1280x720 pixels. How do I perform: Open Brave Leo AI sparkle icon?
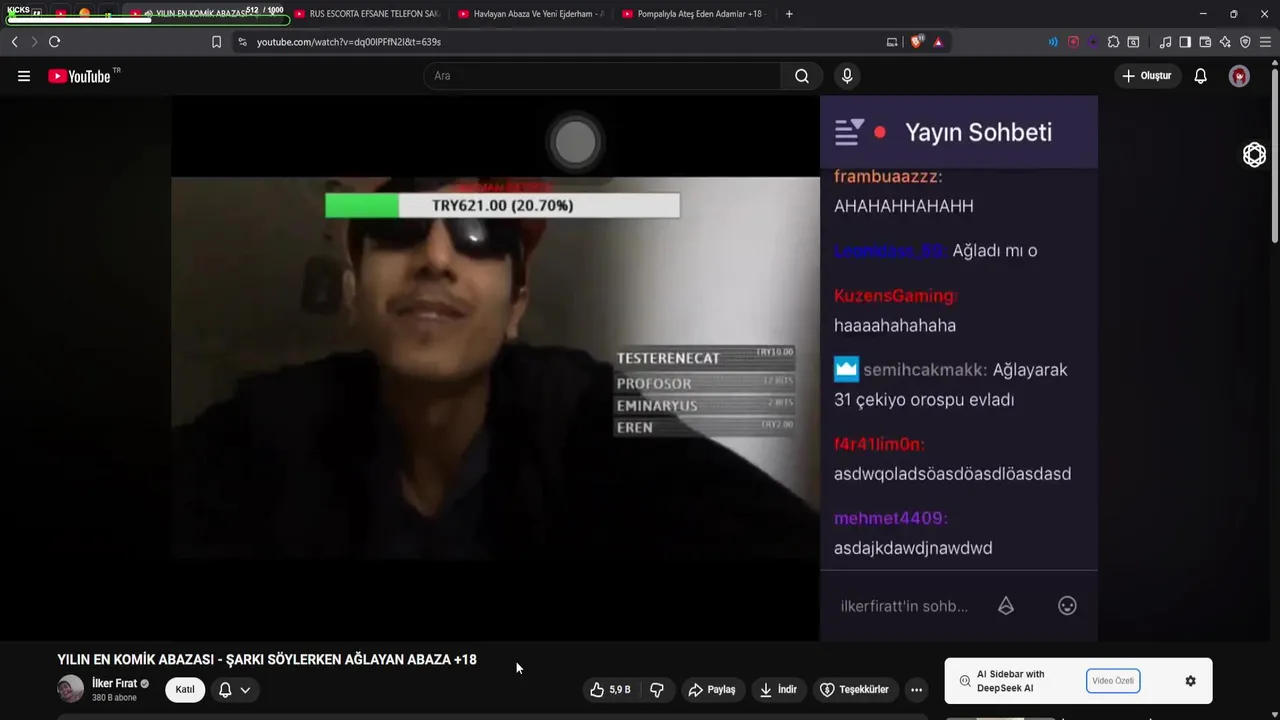[x=1225, y=42]
